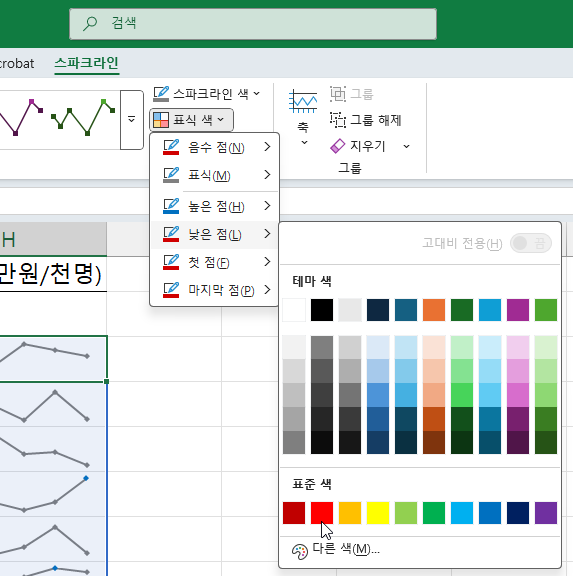Open the 높은 점(H) submenu

click(x=215, y=206)
